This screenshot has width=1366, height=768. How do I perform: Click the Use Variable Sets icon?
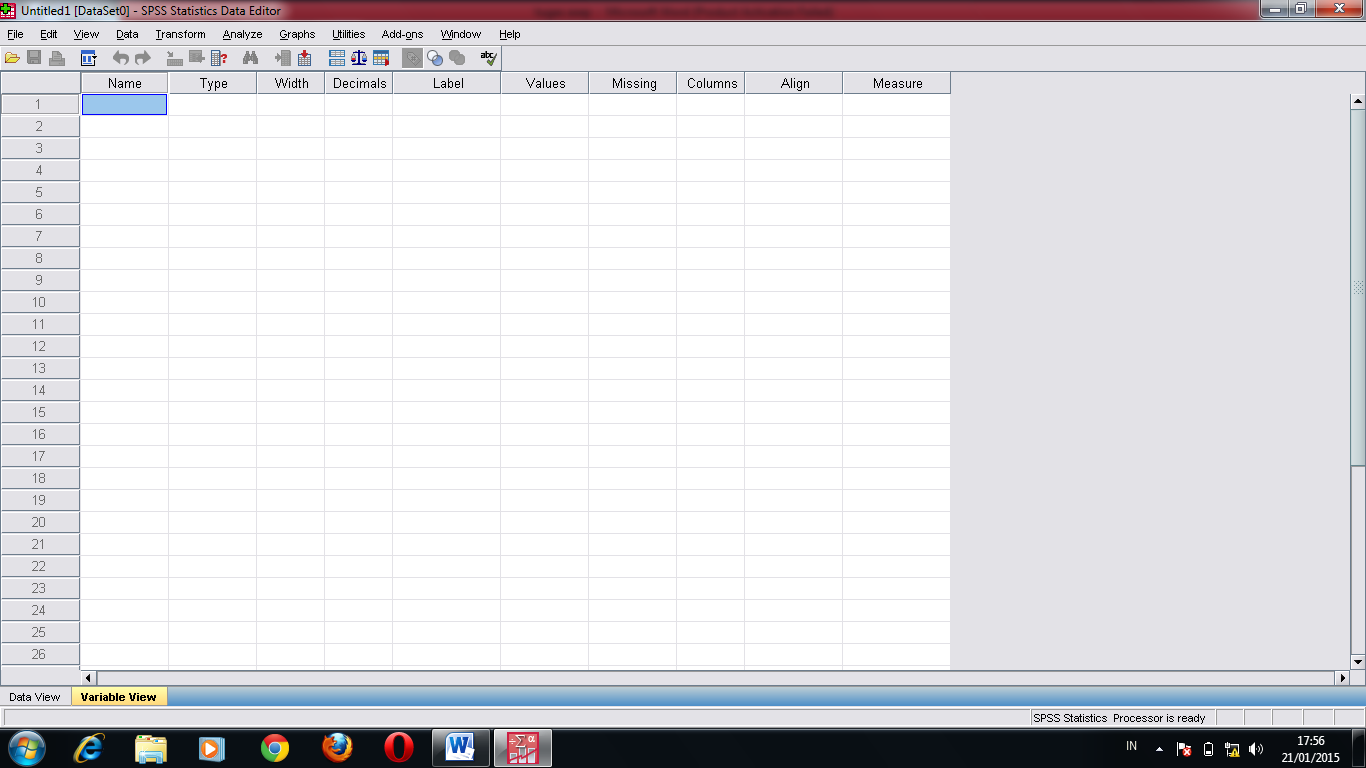click(x=435, y=58)
